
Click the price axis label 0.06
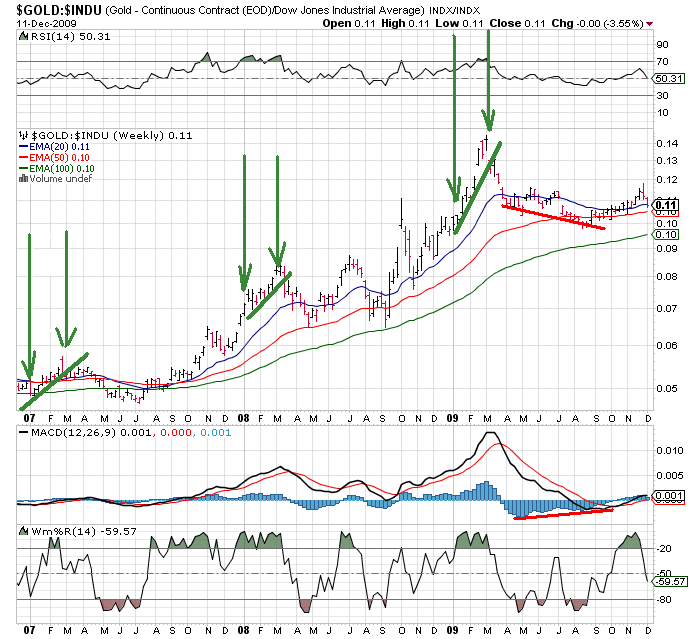(667, 345)
